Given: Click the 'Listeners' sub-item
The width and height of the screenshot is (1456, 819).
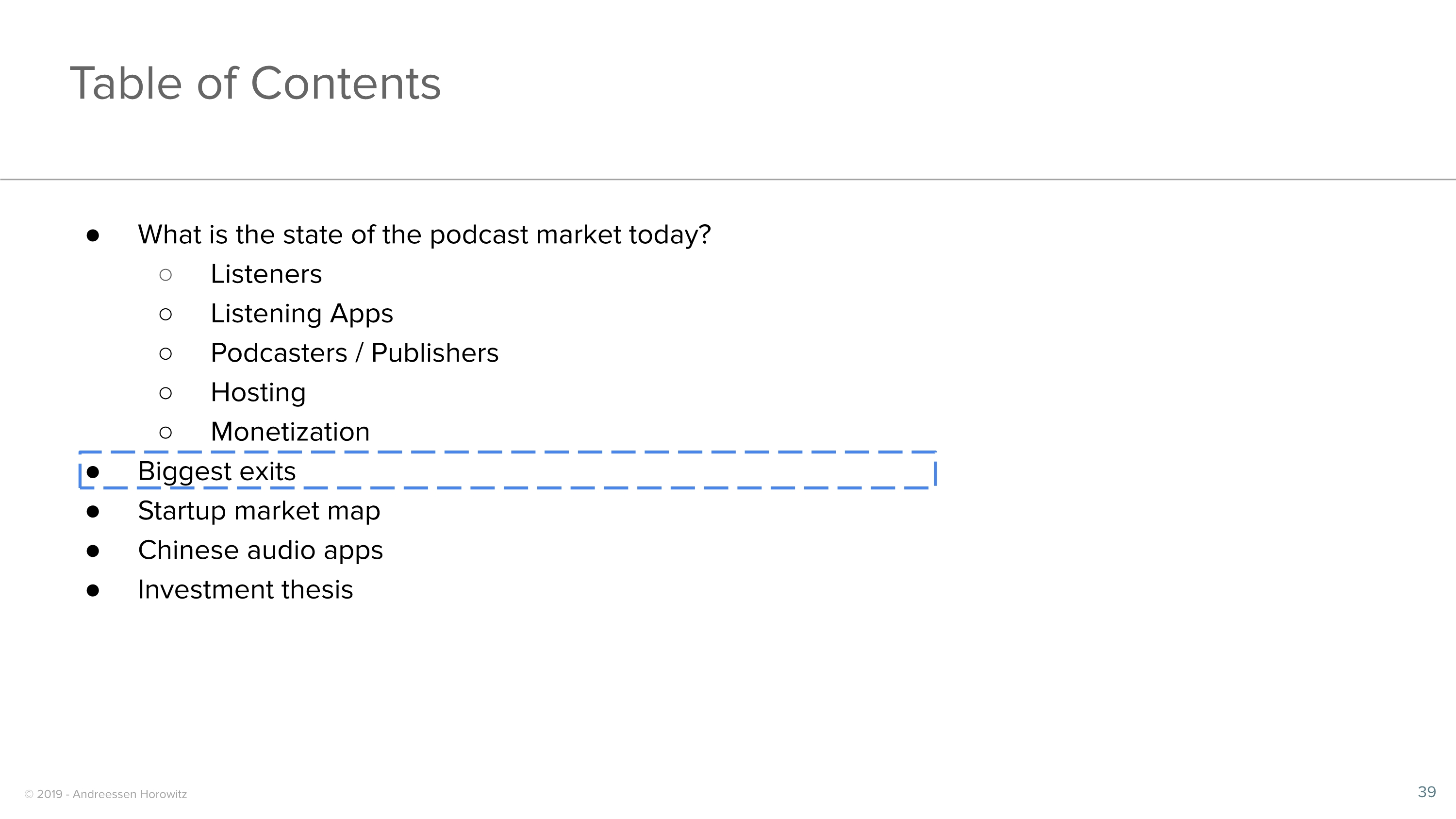Looking at the screenshot, I should tap(265, 274).
